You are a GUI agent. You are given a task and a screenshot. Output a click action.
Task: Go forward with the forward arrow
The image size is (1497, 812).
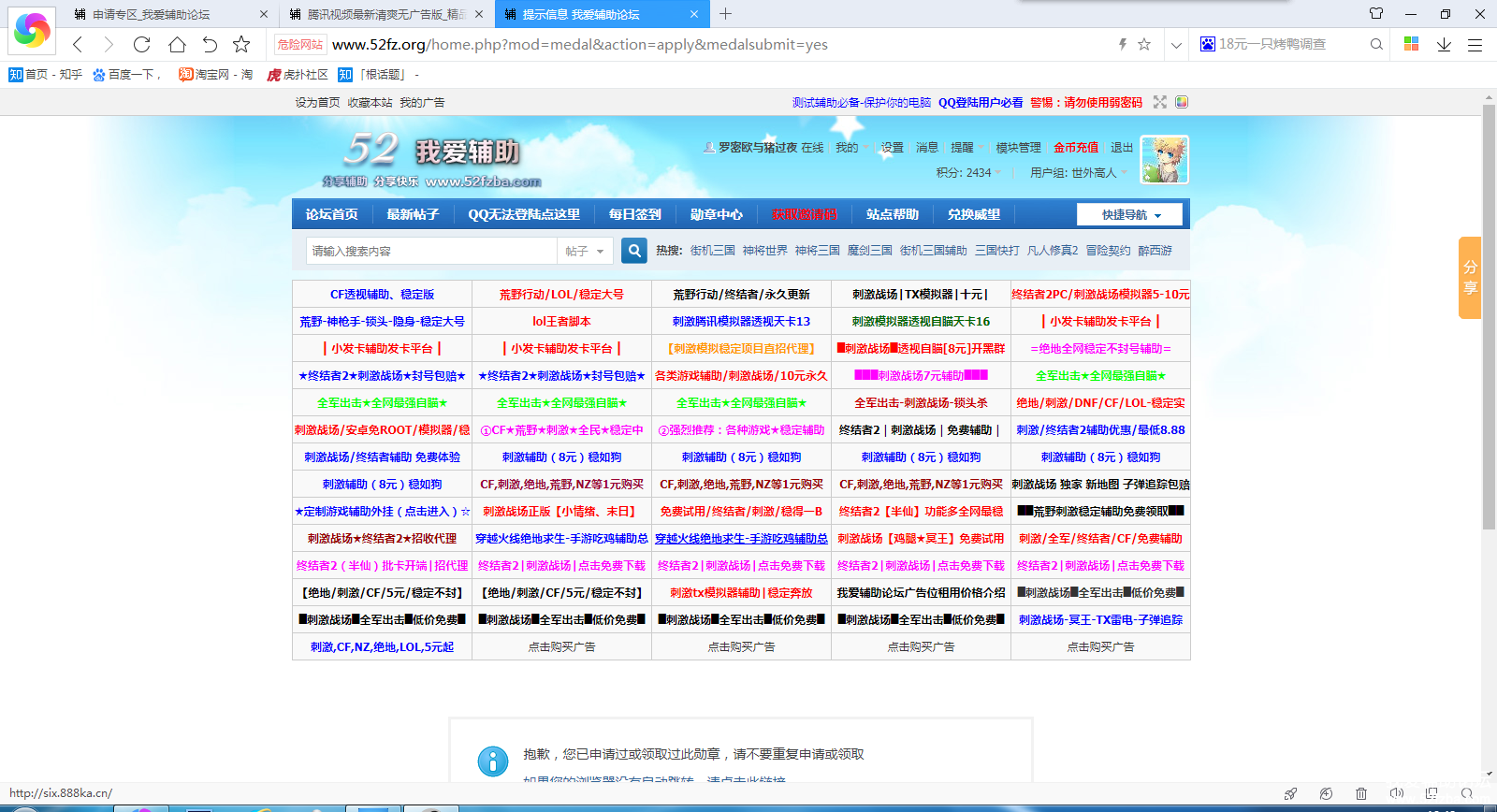coord(109,44)
